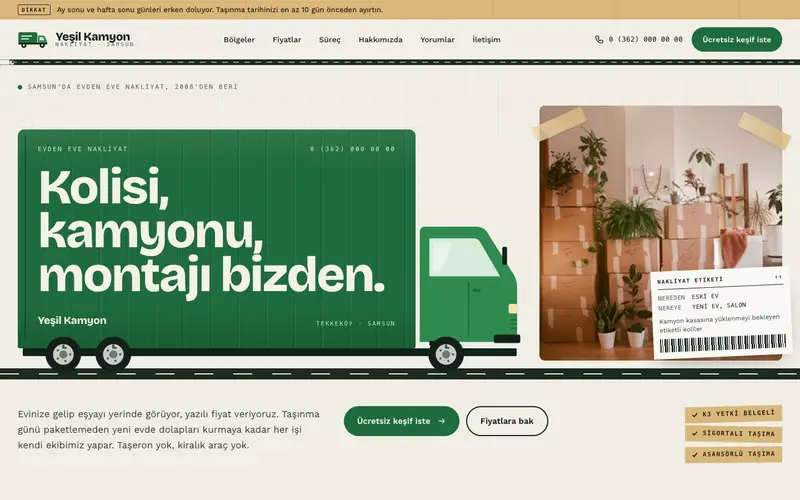Click the barcode on the nakliyat label
This screenshot has height=500, width=800.
pos(722,343)
